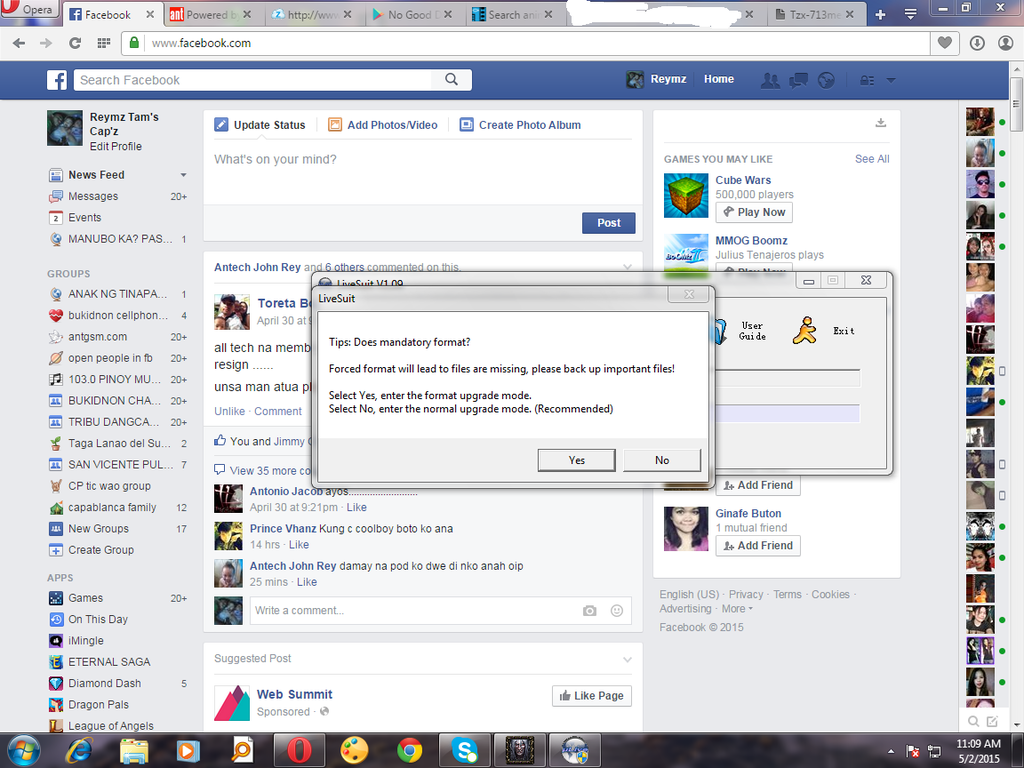Open the comment emoji smiley icon

pyautogui.click(x=616, y=611)
